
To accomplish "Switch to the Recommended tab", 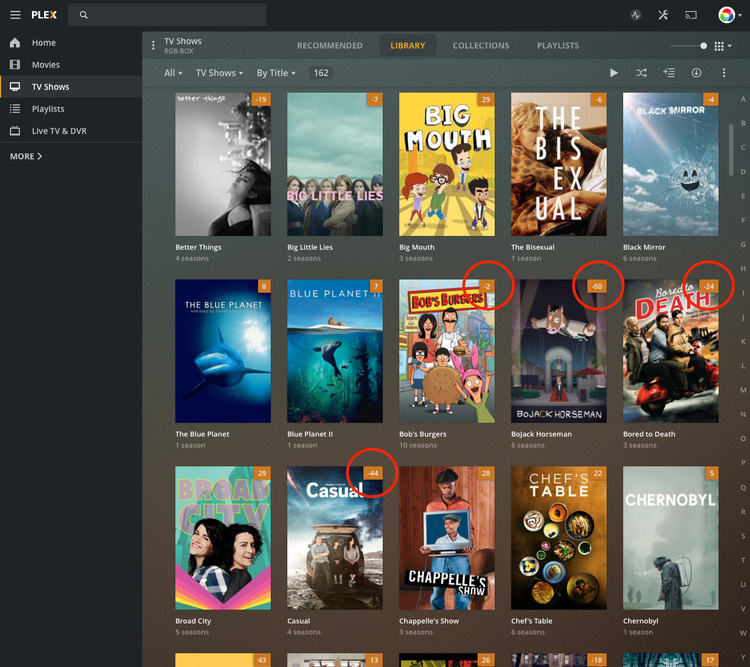I will coord(330,45).
